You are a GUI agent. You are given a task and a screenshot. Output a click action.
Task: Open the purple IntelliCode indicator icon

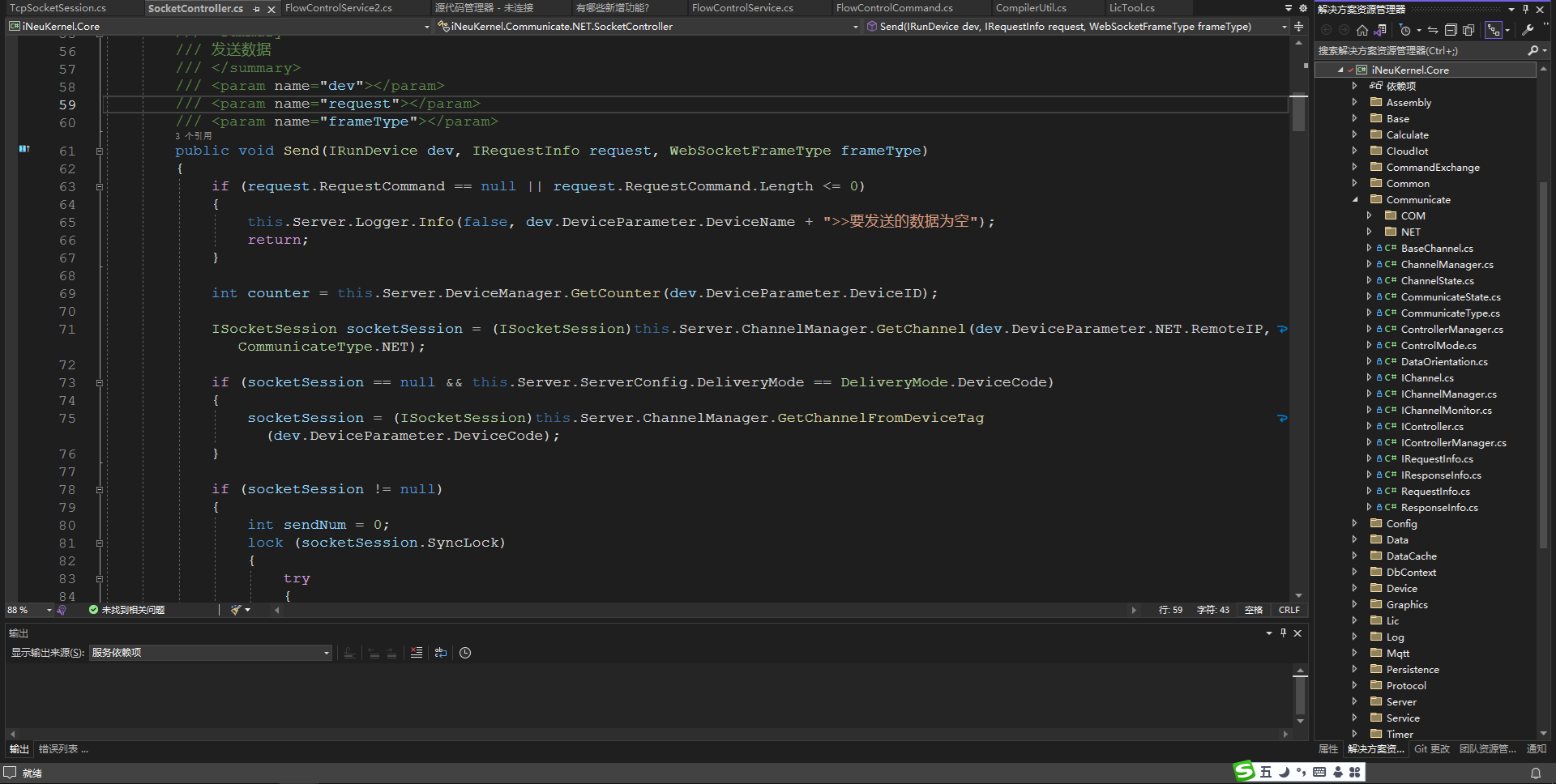62,610
